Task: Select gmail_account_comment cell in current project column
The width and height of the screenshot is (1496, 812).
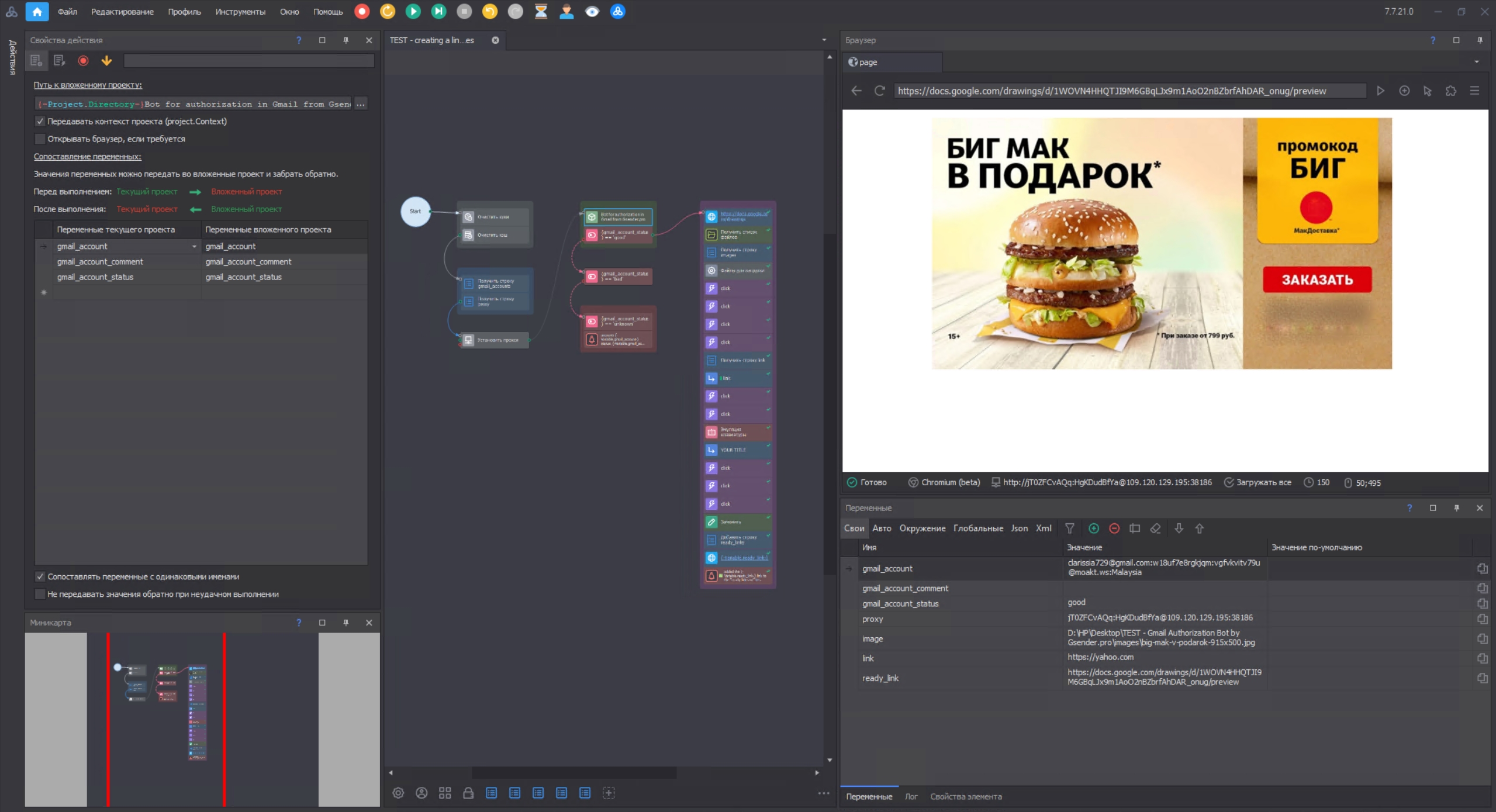Action: 127,262
